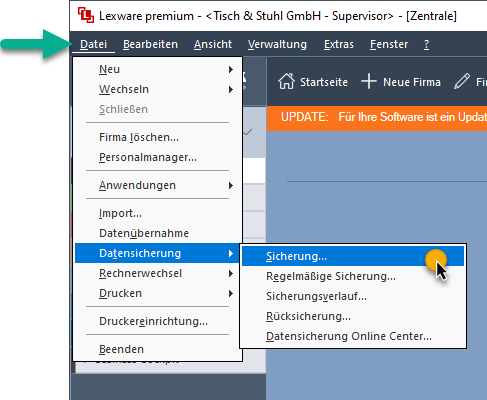Open the Extras menu
The width and height of the screenshot is (487, 400).
(x=339, y=44)
